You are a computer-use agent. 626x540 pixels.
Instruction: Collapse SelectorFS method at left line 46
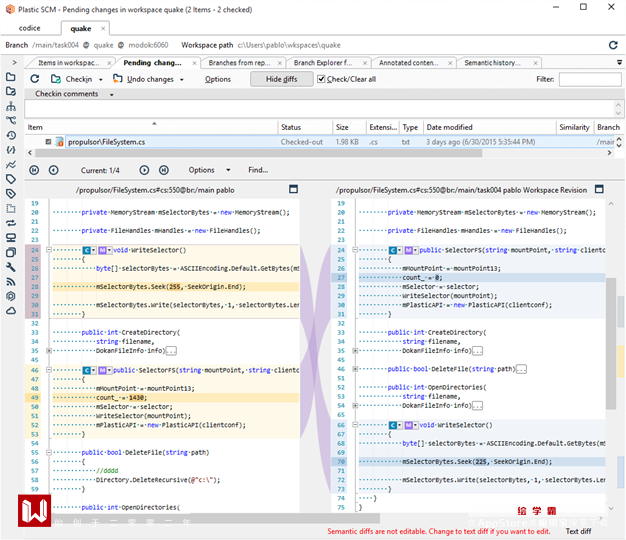coord(49,370)
